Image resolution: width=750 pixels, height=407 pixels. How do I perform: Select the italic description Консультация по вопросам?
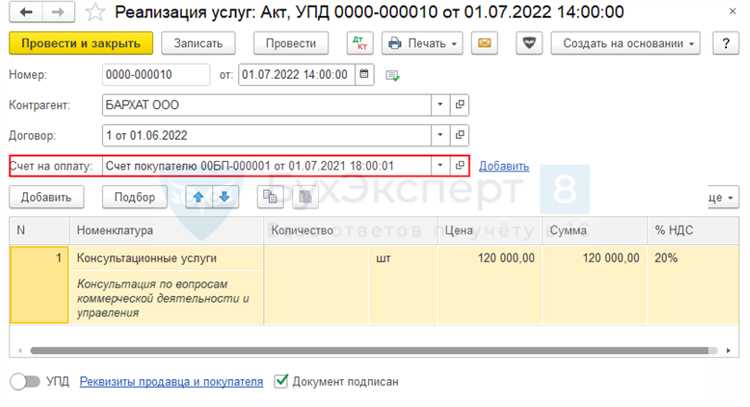click(166, 298)
